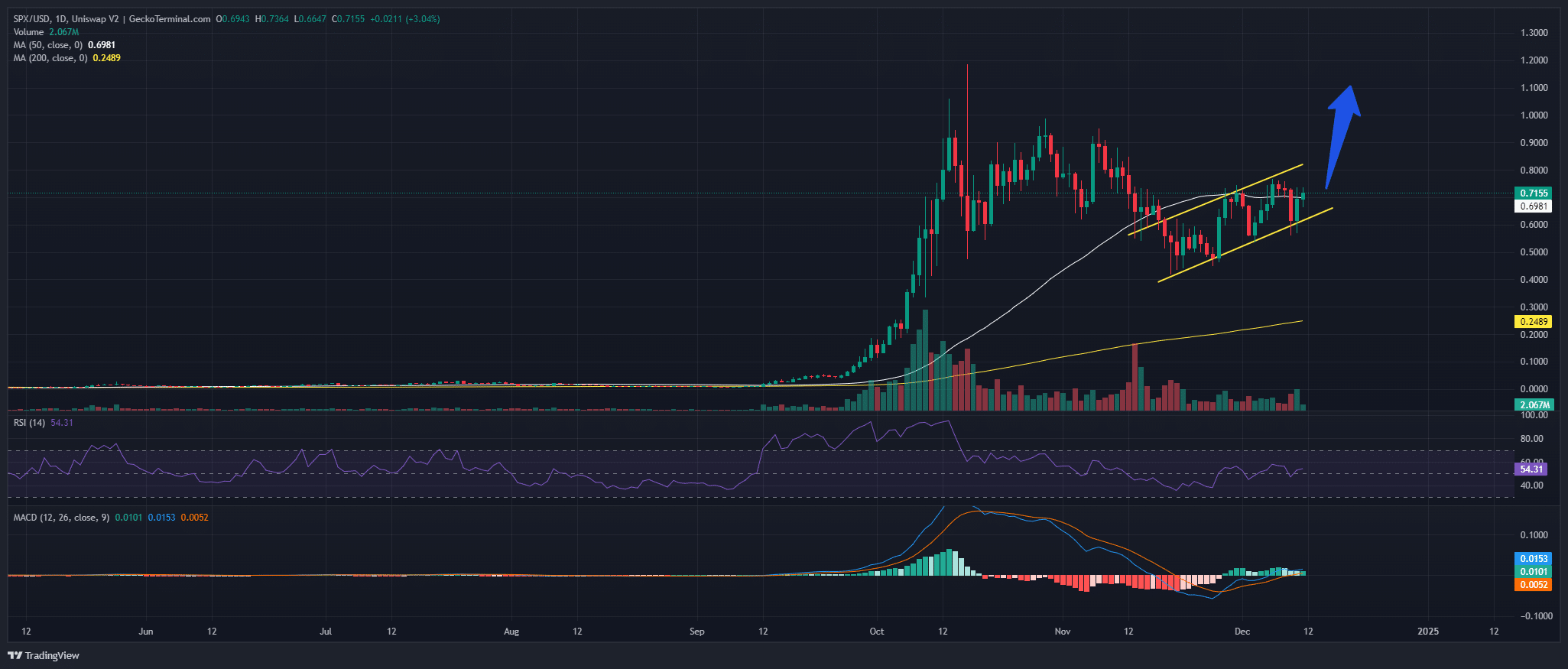Click the 2025 label on the time axis

(1428, 632)
